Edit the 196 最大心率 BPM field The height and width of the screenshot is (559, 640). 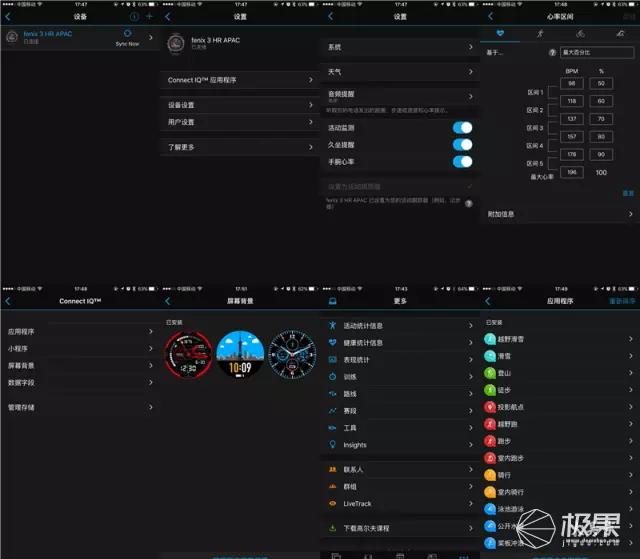(x=572, y=172)
